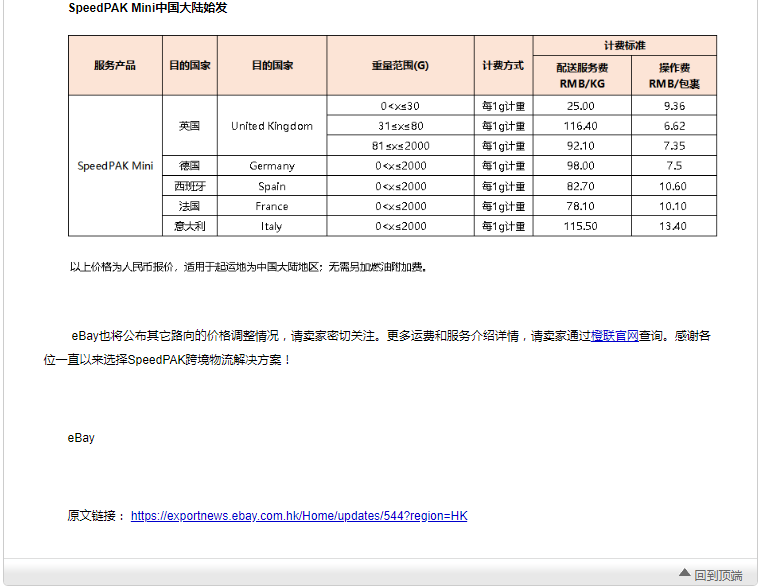
Task: Click the 服务产品 column header
Action: pos(115,65)
